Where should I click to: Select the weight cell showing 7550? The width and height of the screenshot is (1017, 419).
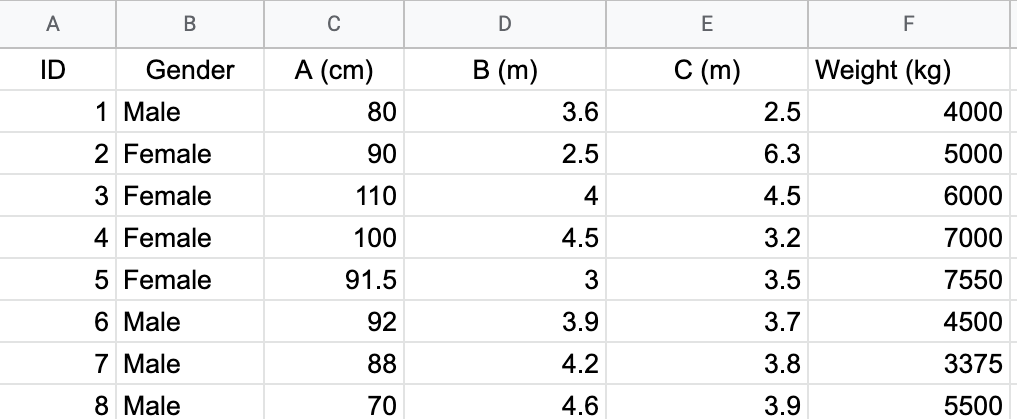[910, 280]
